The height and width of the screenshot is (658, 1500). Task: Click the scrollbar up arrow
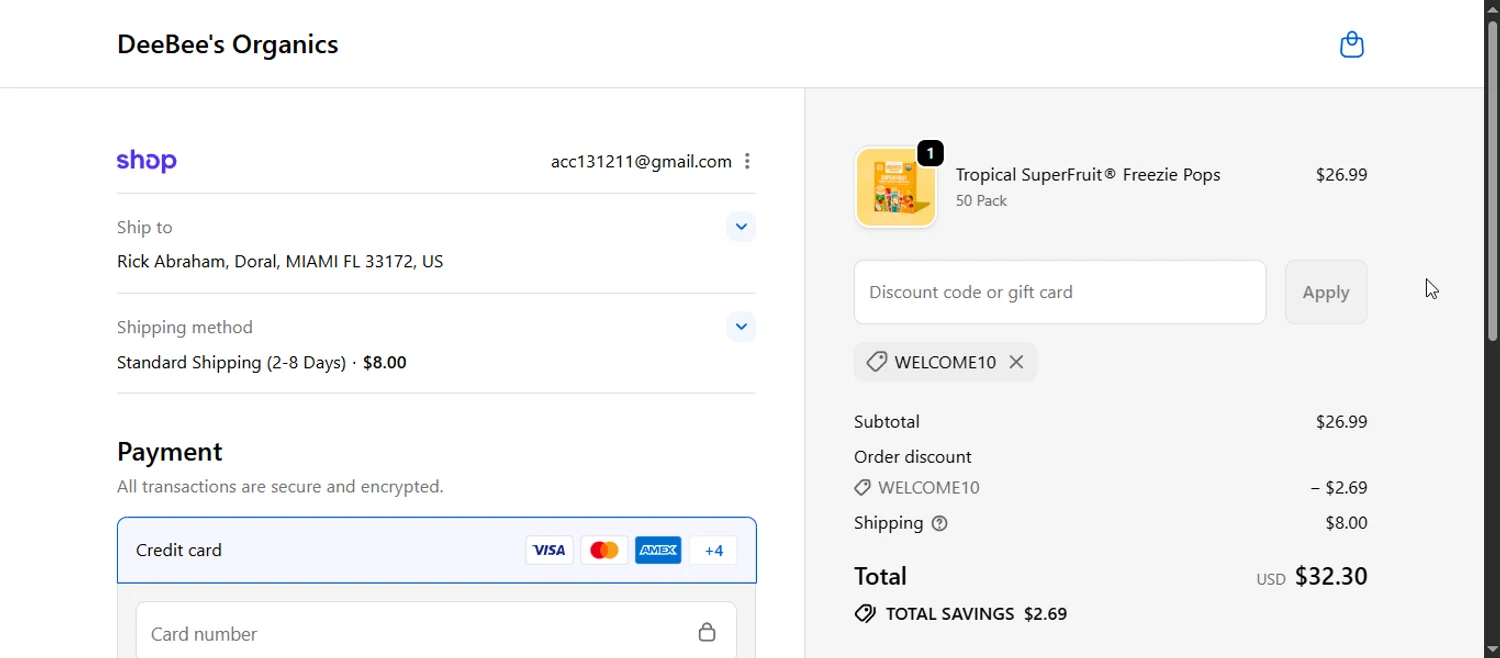coord(1492,8)
